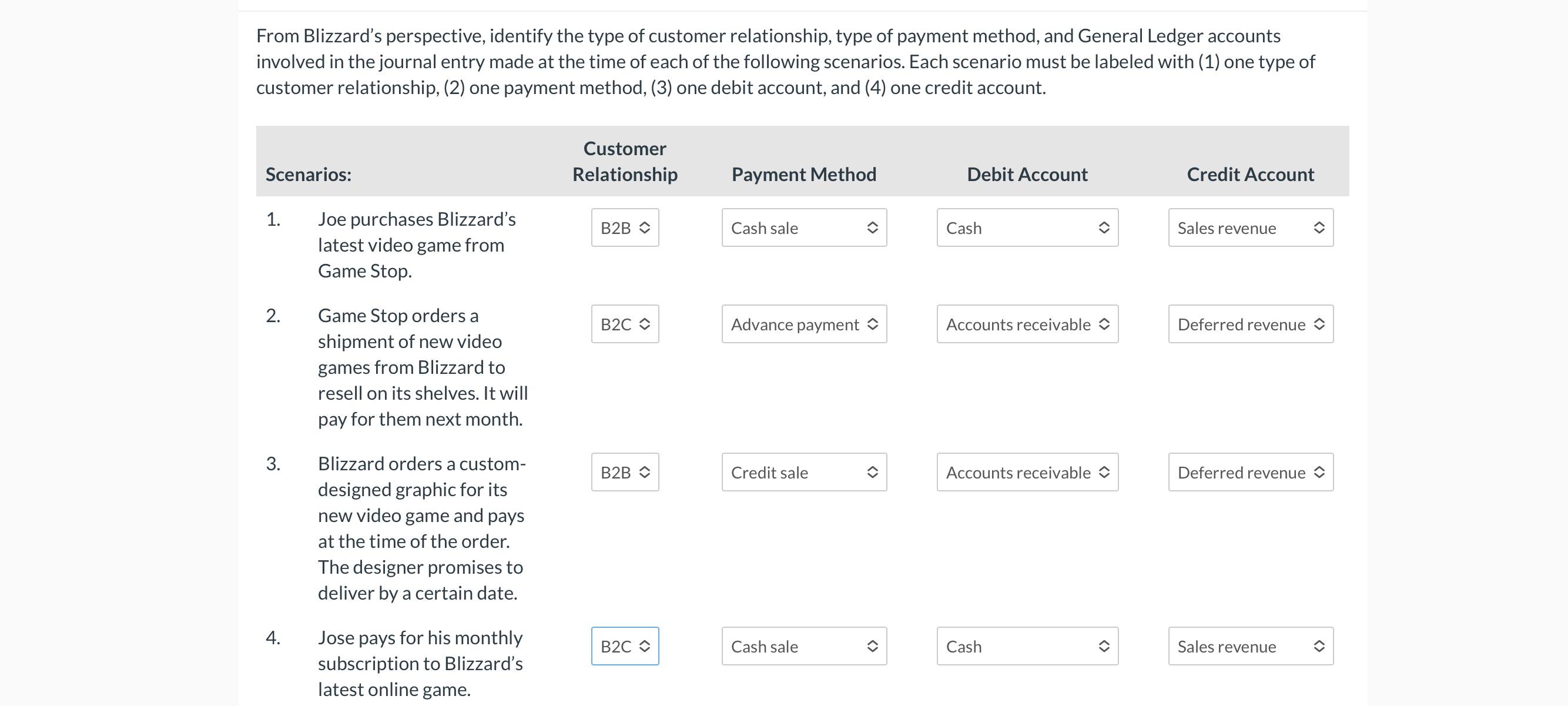Open scenario 4 Payment Method dropdown
The image size is (1568, 706).
point(803,647)
